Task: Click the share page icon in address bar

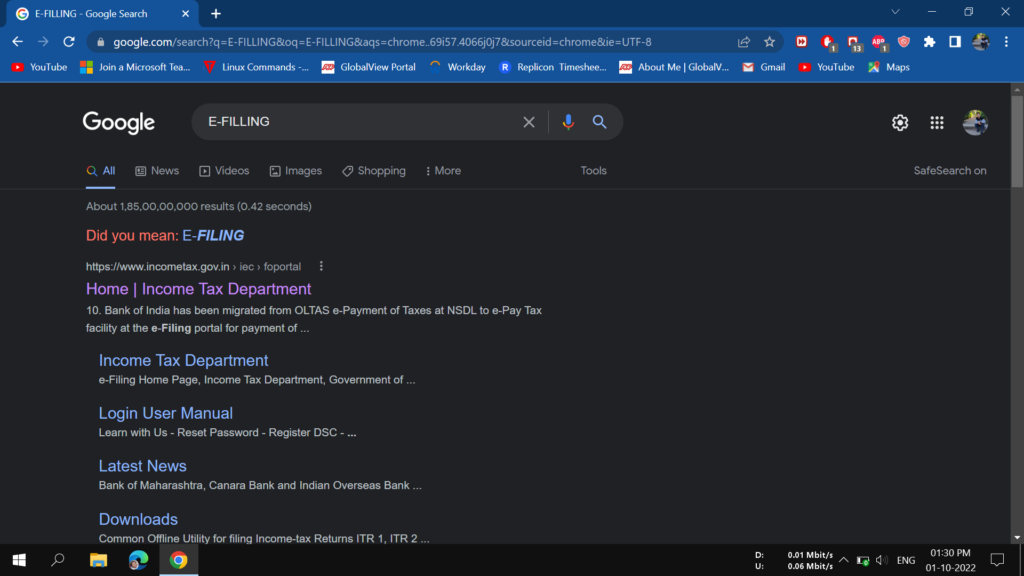Action: 744,42
